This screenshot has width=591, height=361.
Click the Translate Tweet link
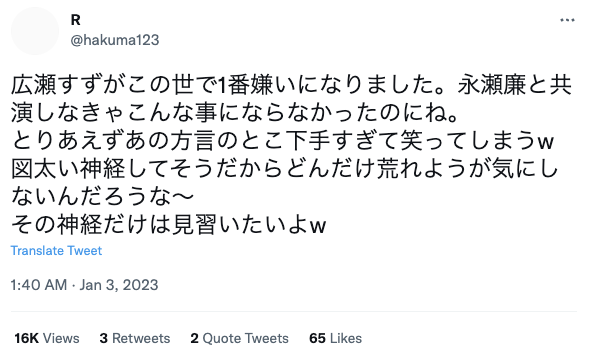pyautogui.click(x=56, y=251)
